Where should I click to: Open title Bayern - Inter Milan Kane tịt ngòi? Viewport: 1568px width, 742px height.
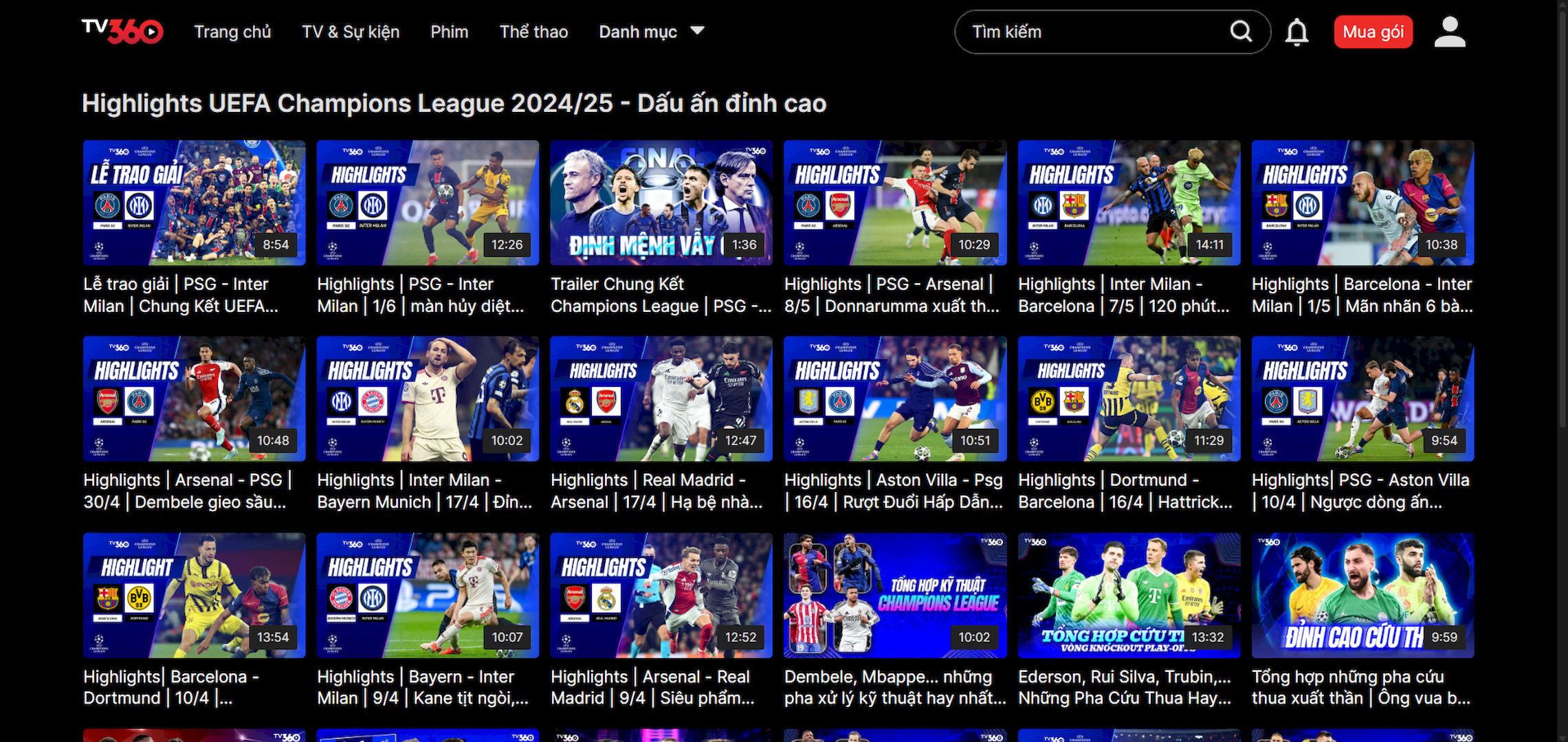coord(423,687)
